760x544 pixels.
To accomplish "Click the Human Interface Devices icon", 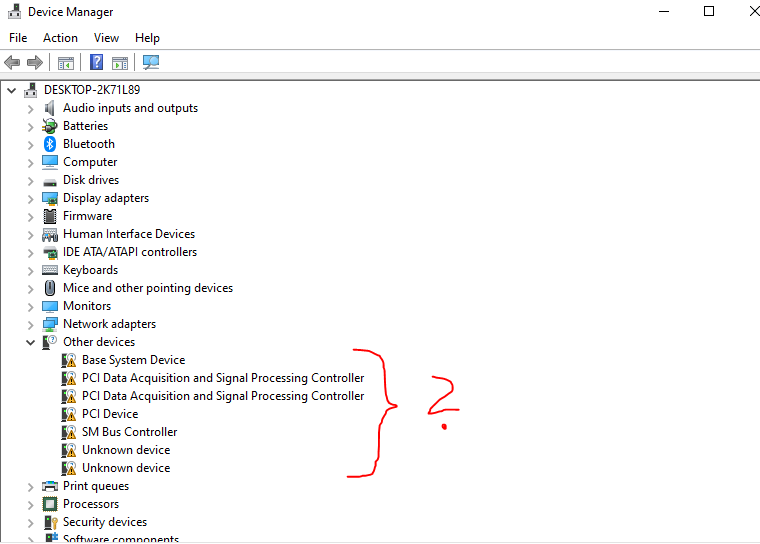I will pos(50,235).
